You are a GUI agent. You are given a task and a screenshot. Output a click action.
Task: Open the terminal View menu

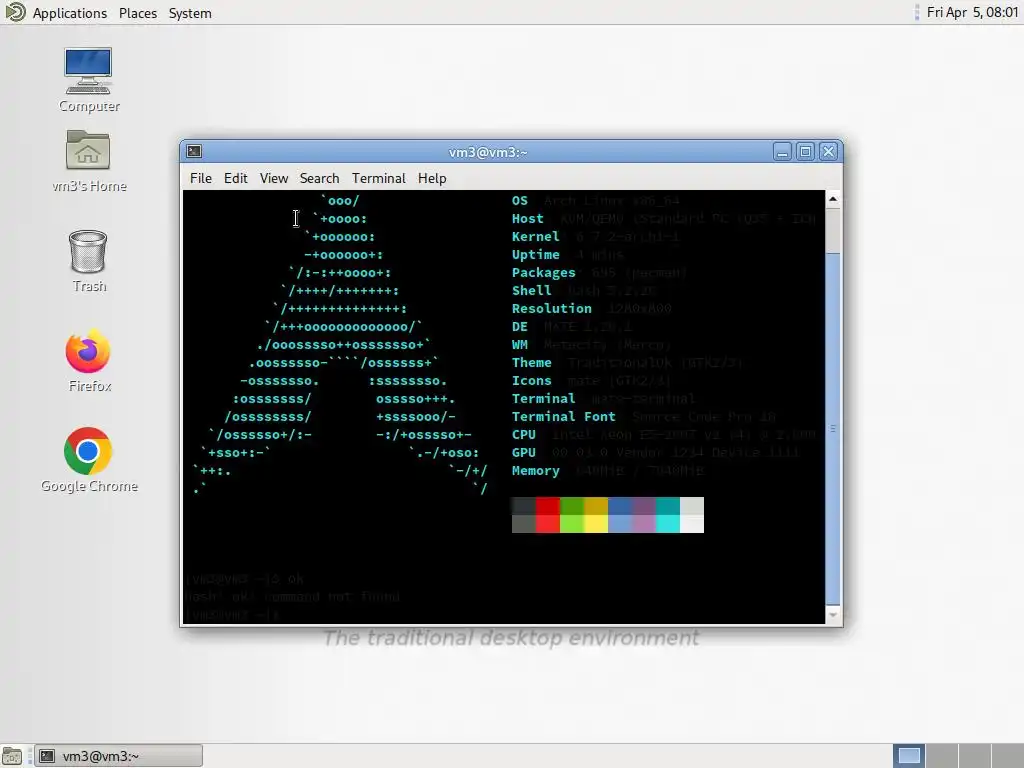[x=274, y=178]
